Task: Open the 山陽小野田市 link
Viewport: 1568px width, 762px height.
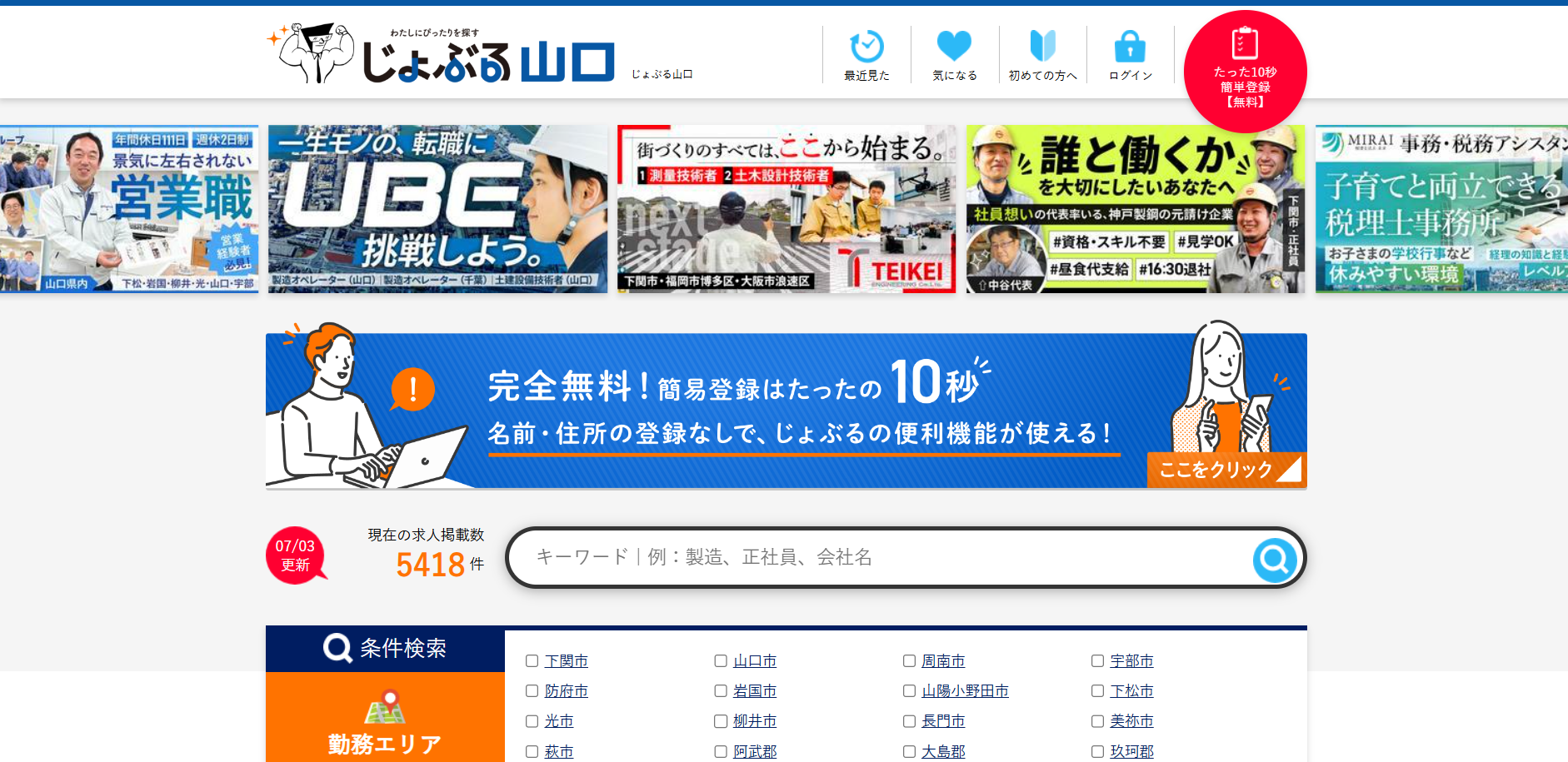Action: 965,691
